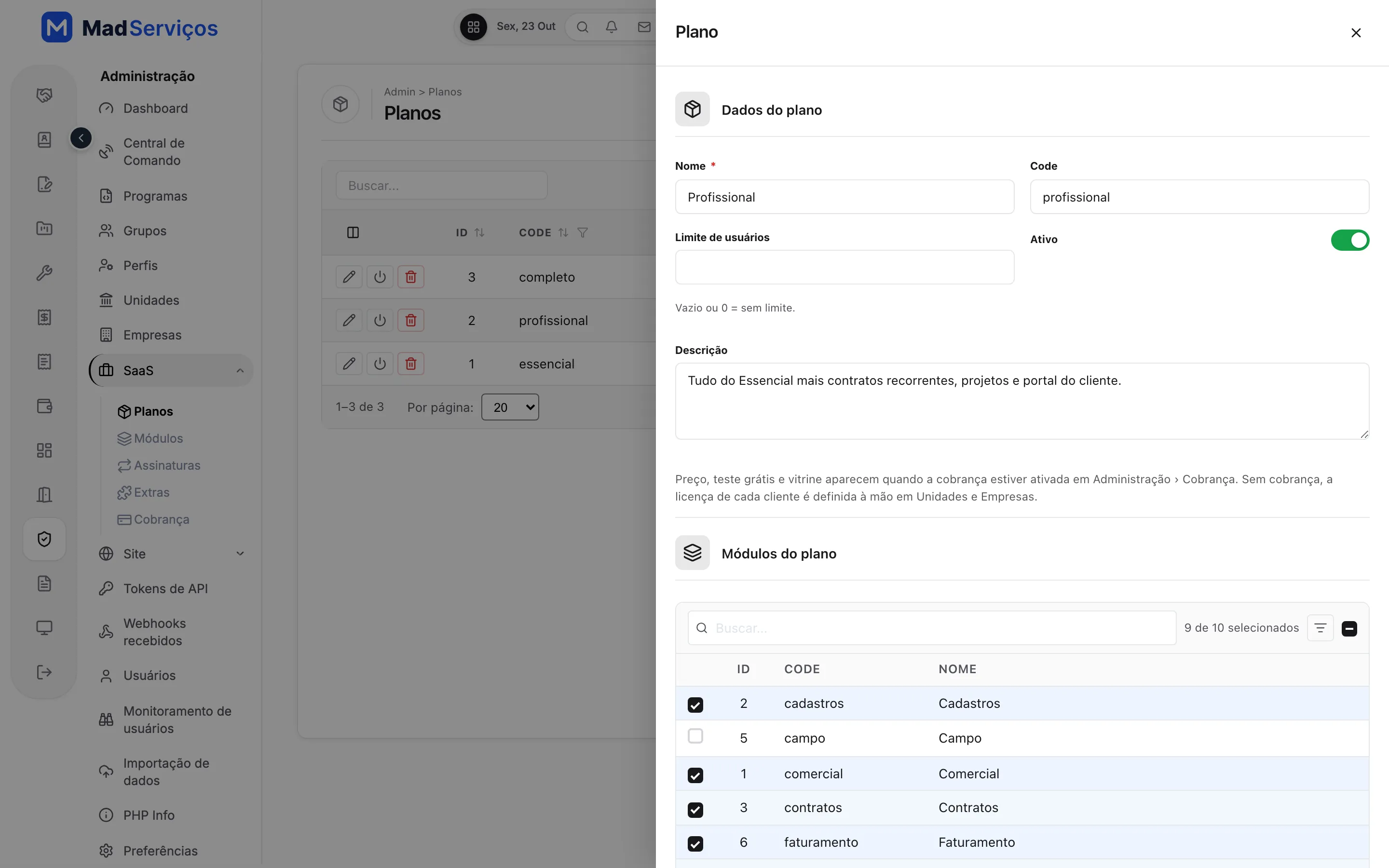Viewport: 1389px width, 868px height.
Task: Open PHP Info in the sidebar
Action: [x=136, y=815]
